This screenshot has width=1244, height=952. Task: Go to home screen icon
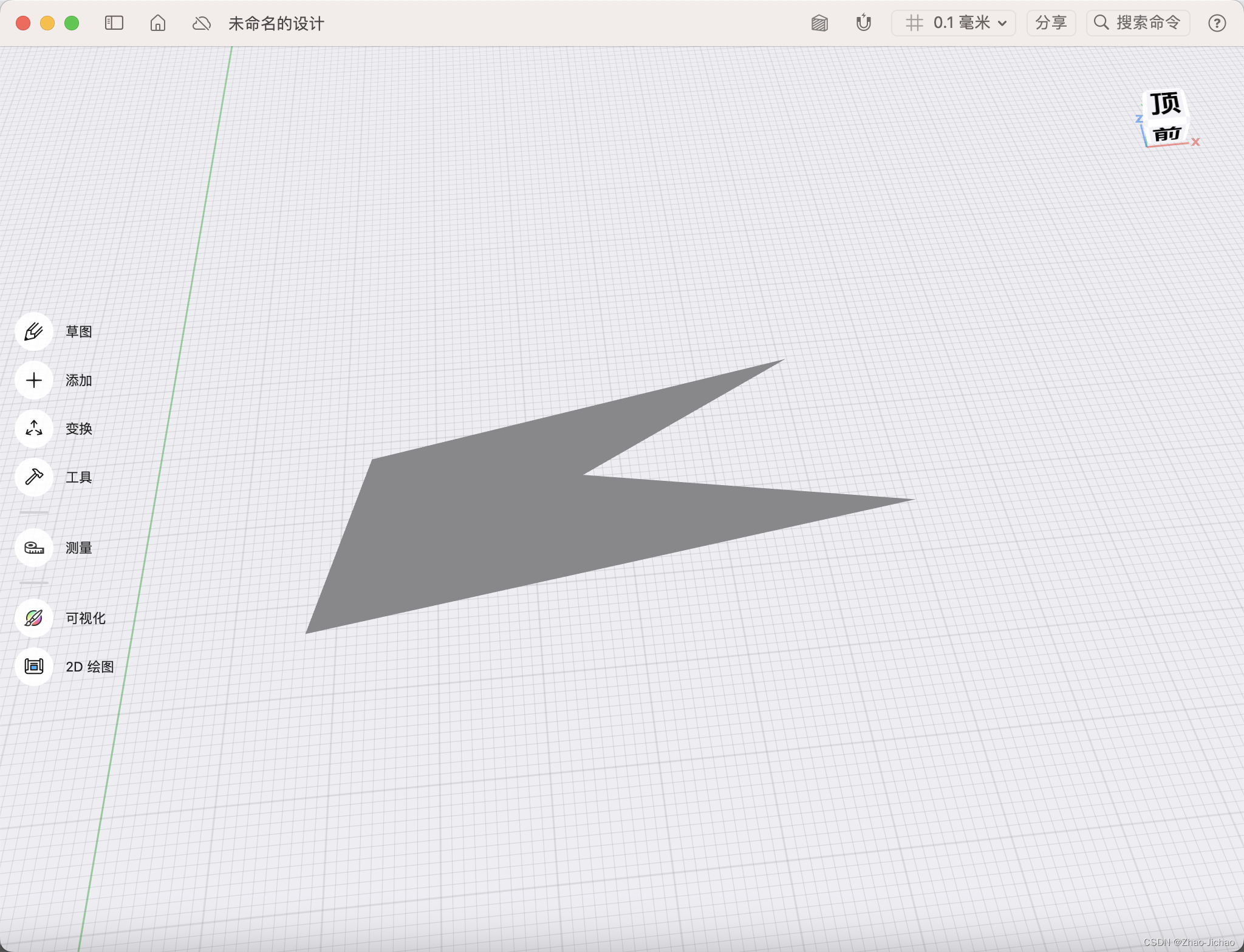(x=158, y=23)
